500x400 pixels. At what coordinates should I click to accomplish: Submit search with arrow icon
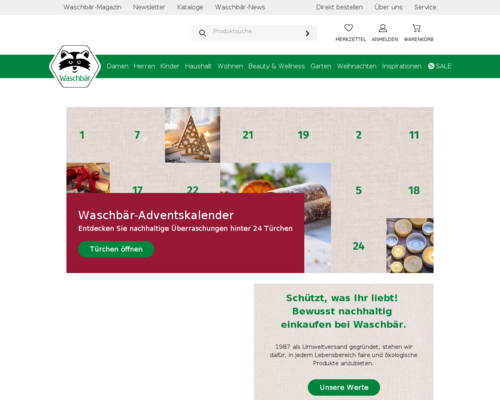point(307,33)
